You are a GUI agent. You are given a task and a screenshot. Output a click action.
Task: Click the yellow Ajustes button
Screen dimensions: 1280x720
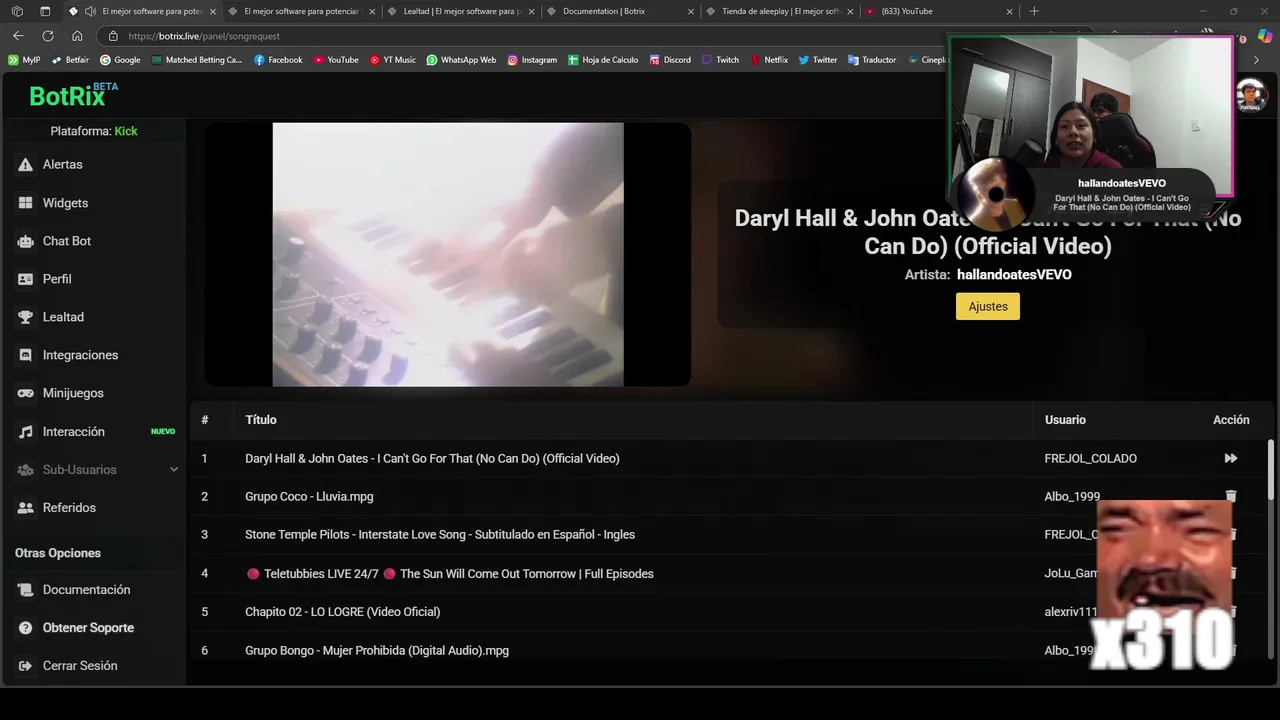point(987,306)
